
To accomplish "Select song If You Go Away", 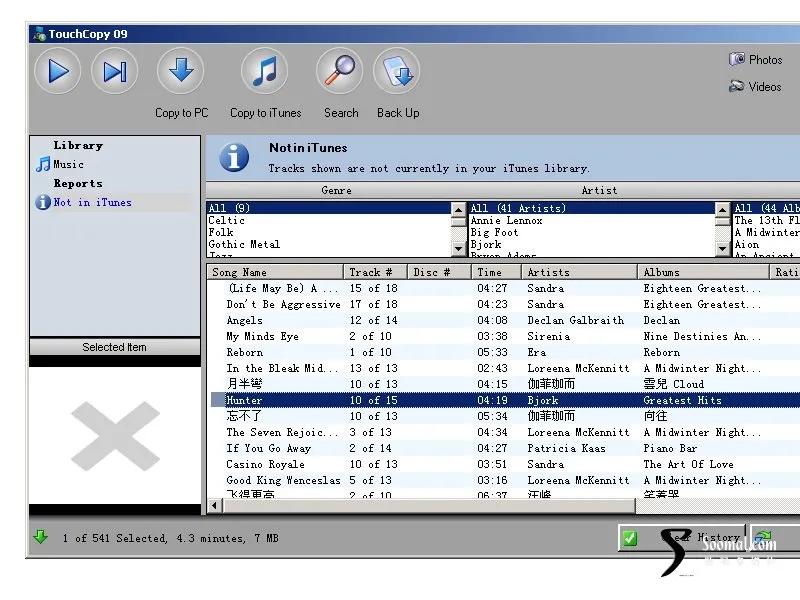I will (269, 448).
